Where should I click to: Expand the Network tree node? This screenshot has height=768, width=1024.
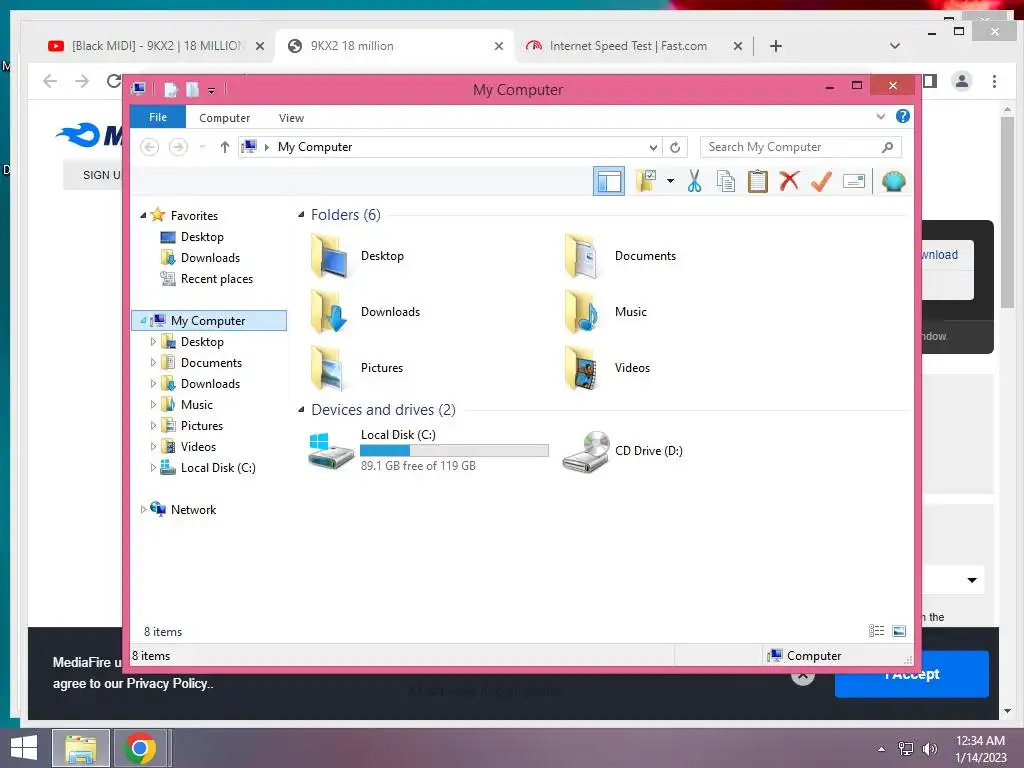pos(143,509)
